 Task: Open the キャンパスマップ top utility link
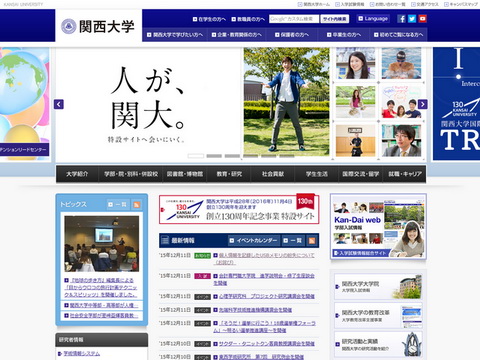(x=461, y=4)
